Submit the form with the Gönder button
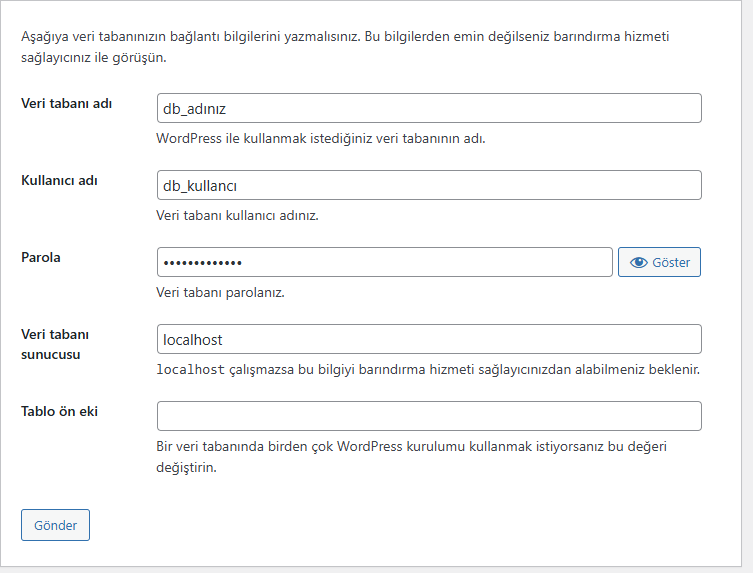The width and height of the screenshot is (753, 573). point(55,525)
